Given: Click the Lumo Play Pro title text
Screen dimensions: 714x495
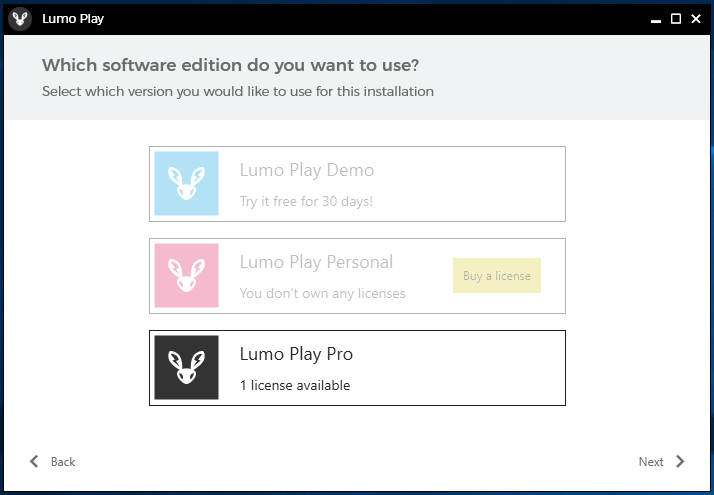Looking at the screenshot, I should click(296, 354).
